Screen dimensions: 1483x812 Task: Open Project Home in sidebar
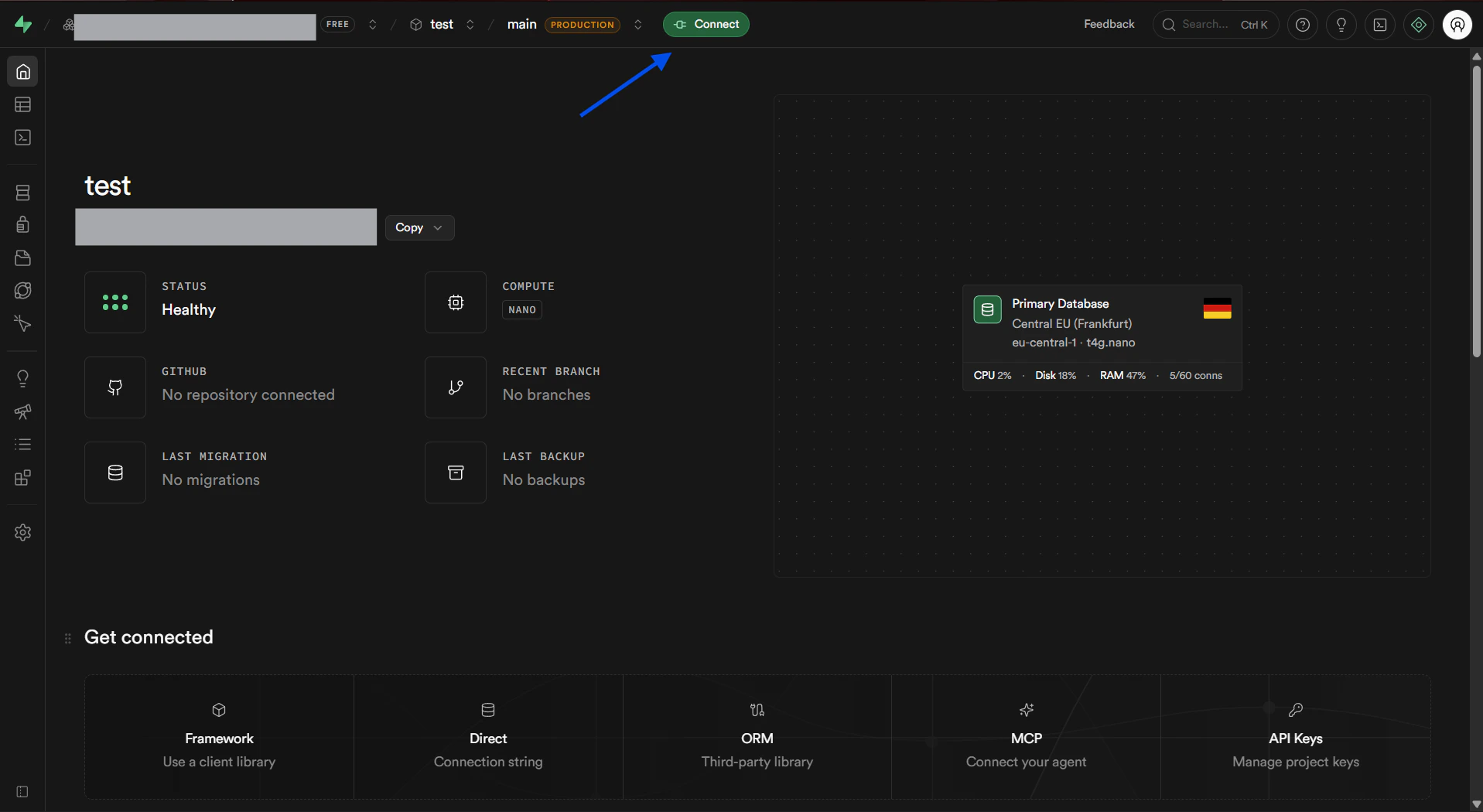coord(23,71)
